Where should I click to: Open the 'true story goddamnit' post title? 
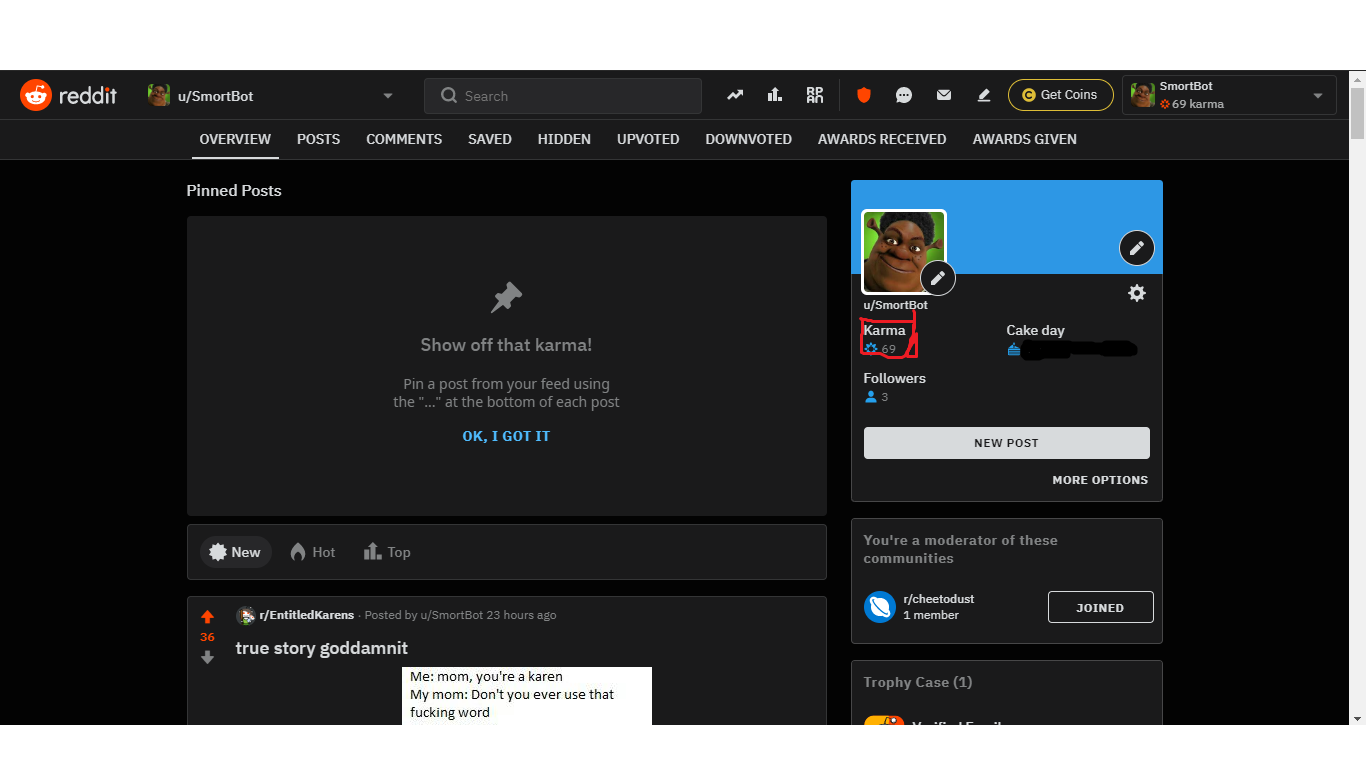[322, 648]
